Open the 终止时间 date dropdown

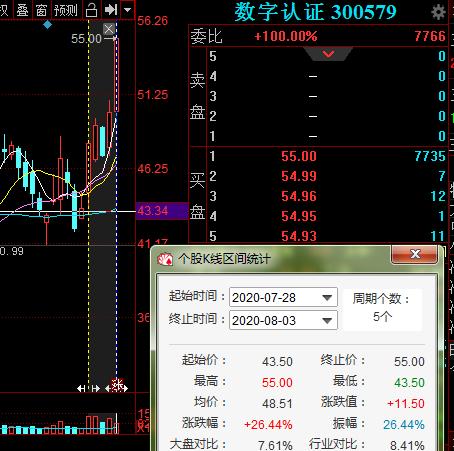[x=327, y=321]
